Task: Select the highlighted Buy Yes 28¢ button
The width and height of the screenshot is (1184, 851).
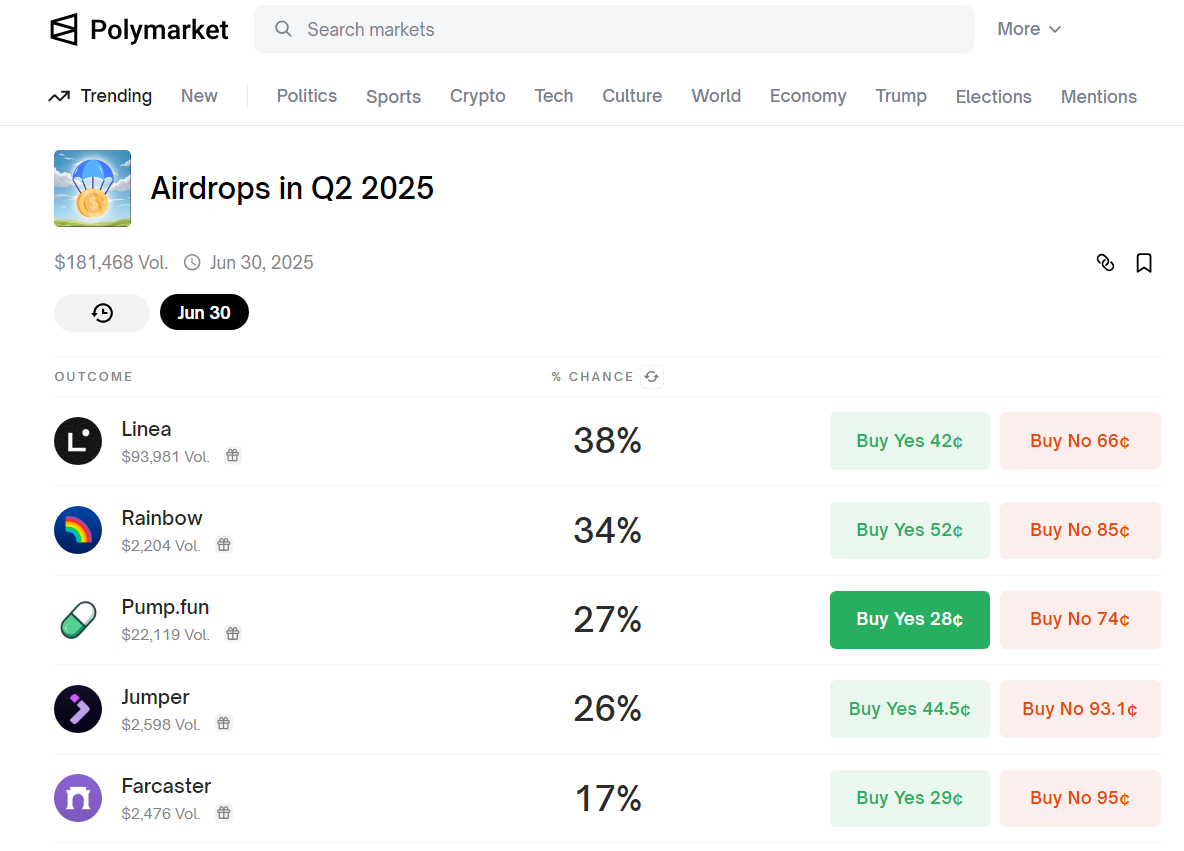Action: tap(909, 620)
